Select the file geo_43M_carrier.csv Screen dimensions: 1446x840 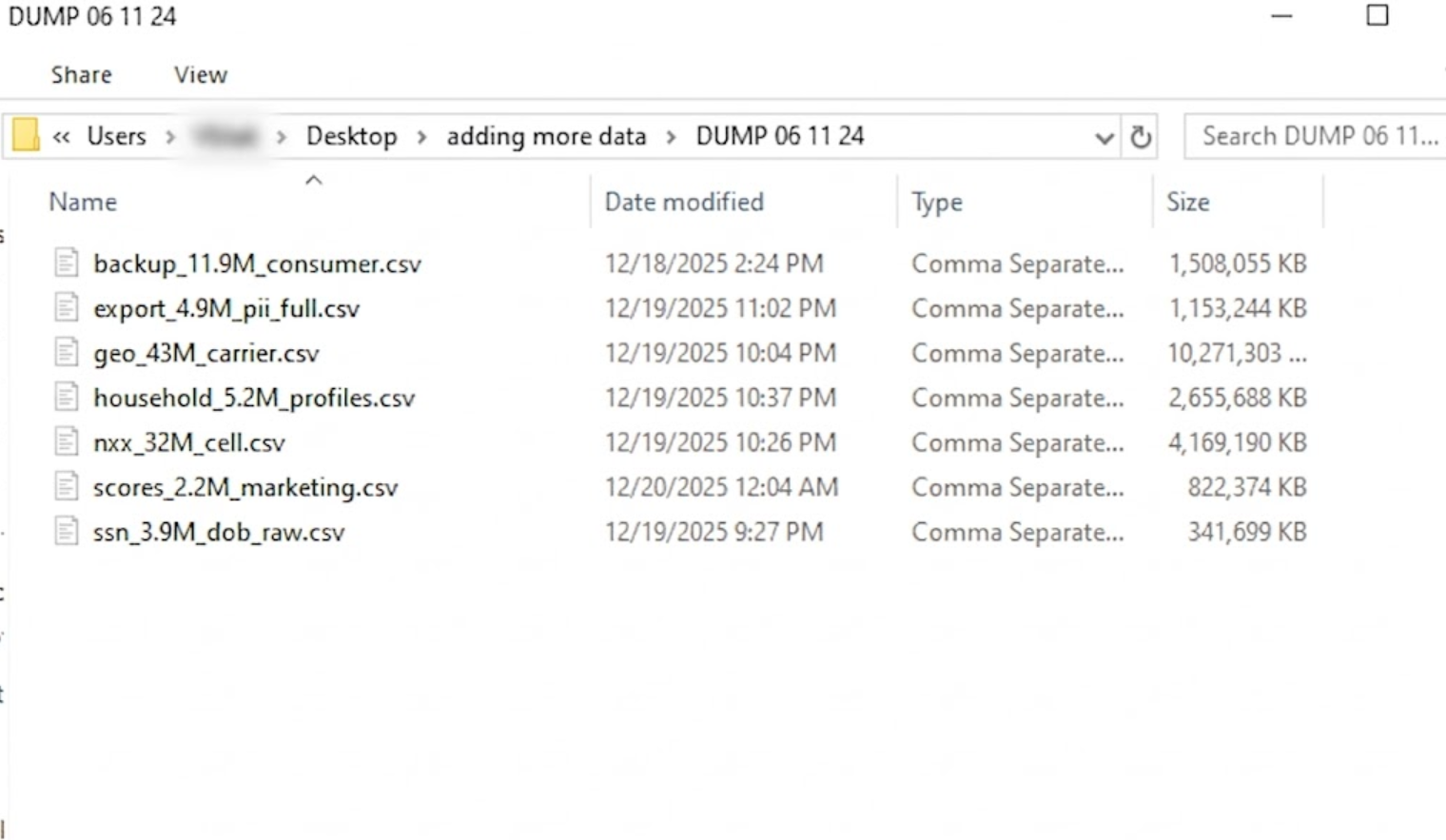205,353
